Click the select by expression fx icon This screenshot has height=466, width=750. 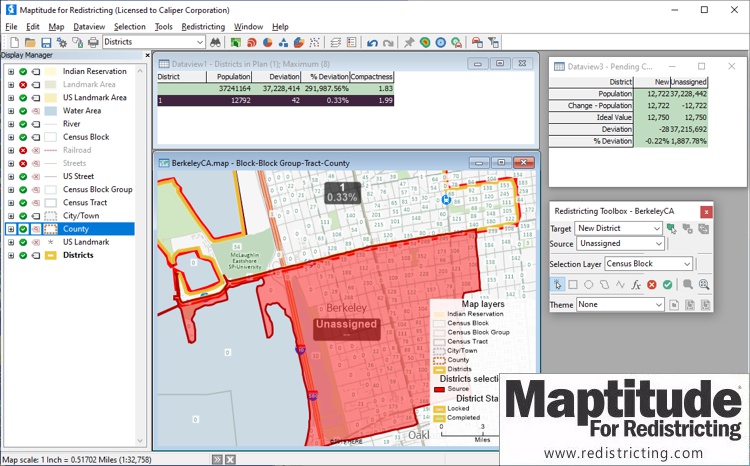(635, 284)
